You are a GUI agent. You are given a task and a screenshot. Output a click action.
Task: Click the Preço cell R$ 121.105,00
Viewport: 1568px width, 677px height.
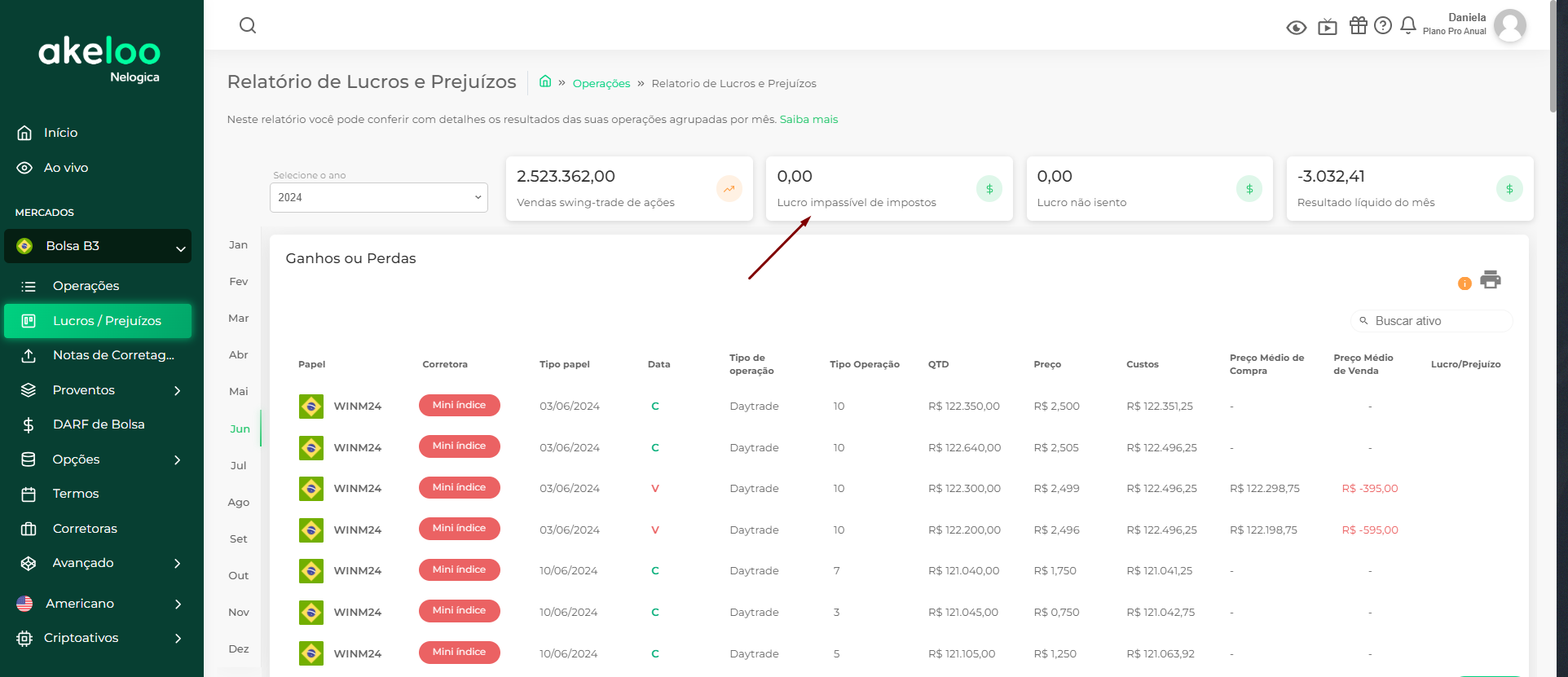[962, 653]
